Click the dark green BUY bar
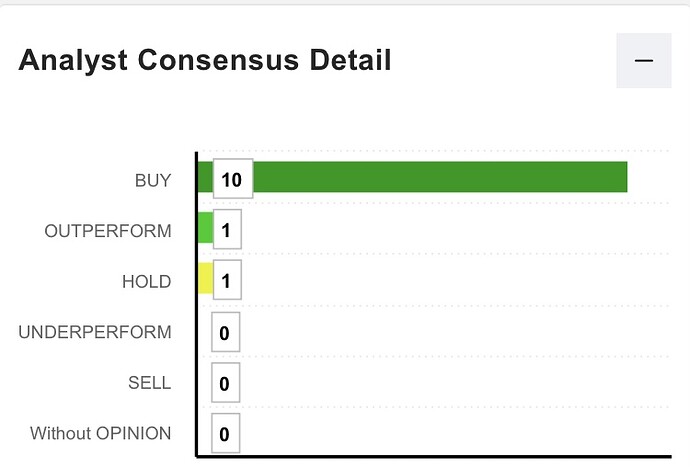 click(x=440, y=177)
